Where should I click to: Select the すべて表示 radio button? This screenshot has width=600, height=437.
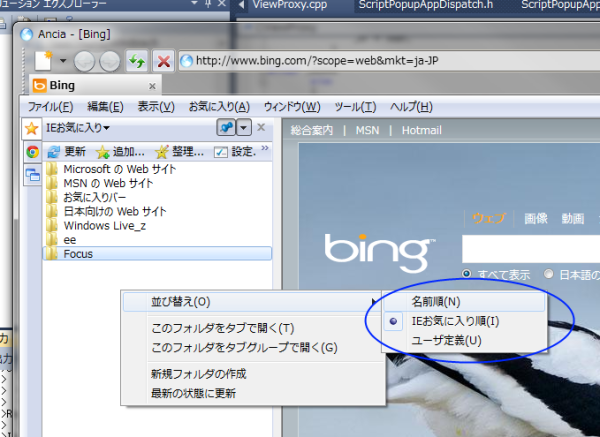(x=466, y=274)
